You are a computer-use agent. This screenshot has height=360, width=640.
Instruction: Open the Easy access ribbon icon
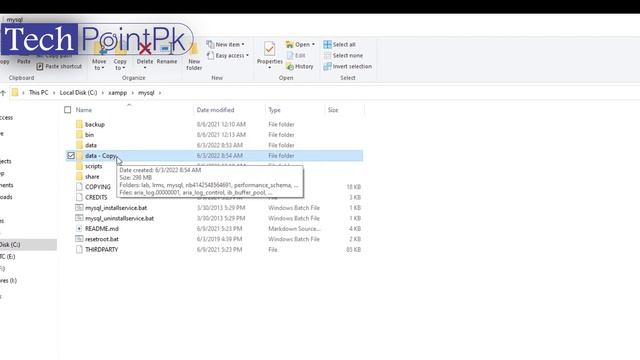(x=210, y=56)
